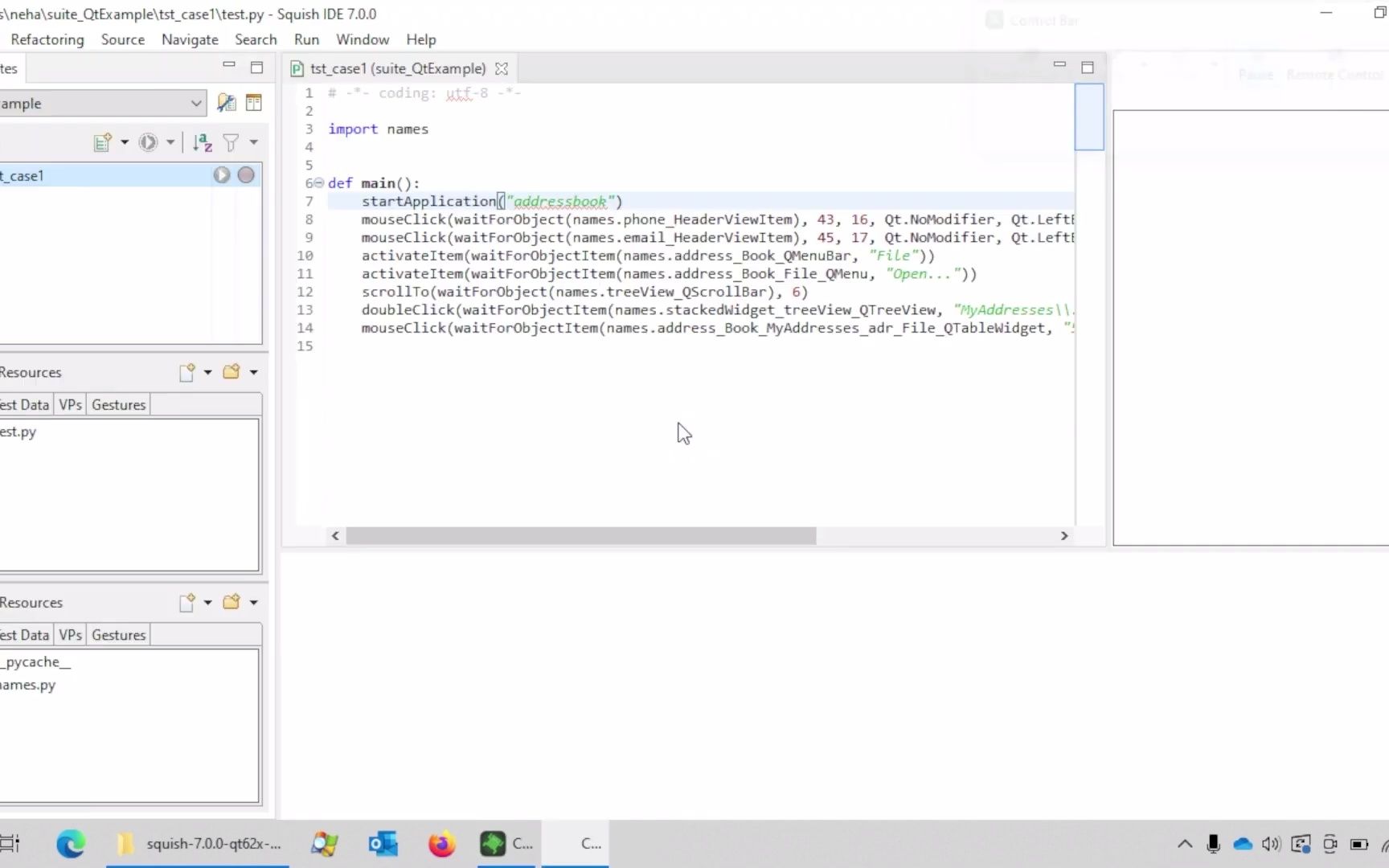The image size is (1389, 868).
Task: Click the editor scroll right arrow
Action: point(1064,536)
